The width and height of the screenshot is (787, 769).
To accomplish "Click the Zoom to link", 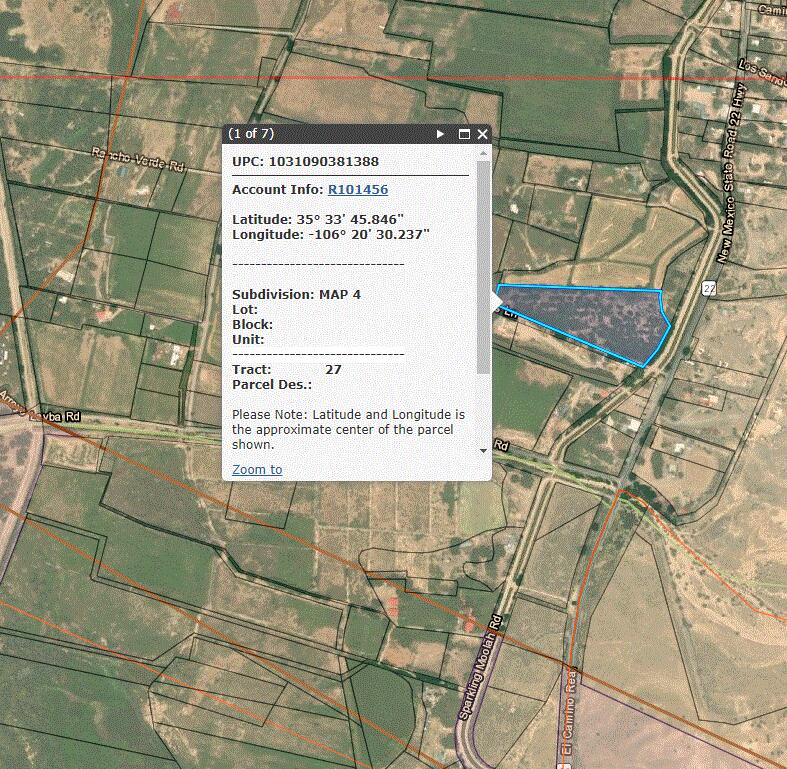I will click(x=257, y=469).
